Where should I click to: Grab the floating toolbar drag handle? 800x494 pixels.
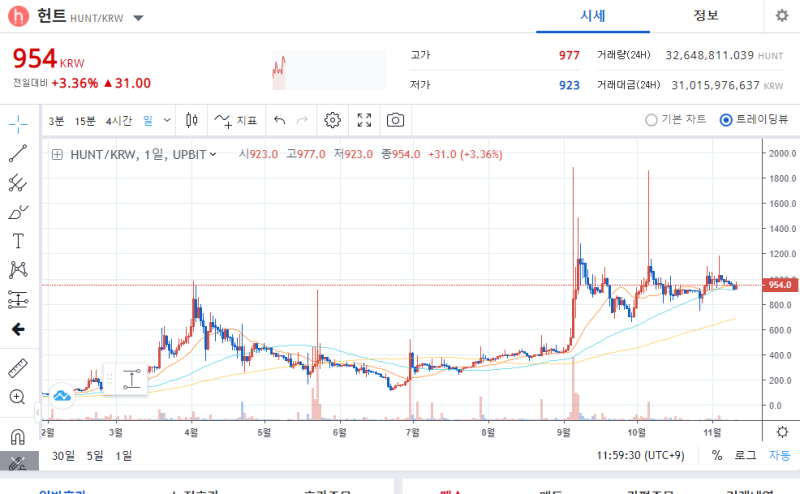coord(109,379)
